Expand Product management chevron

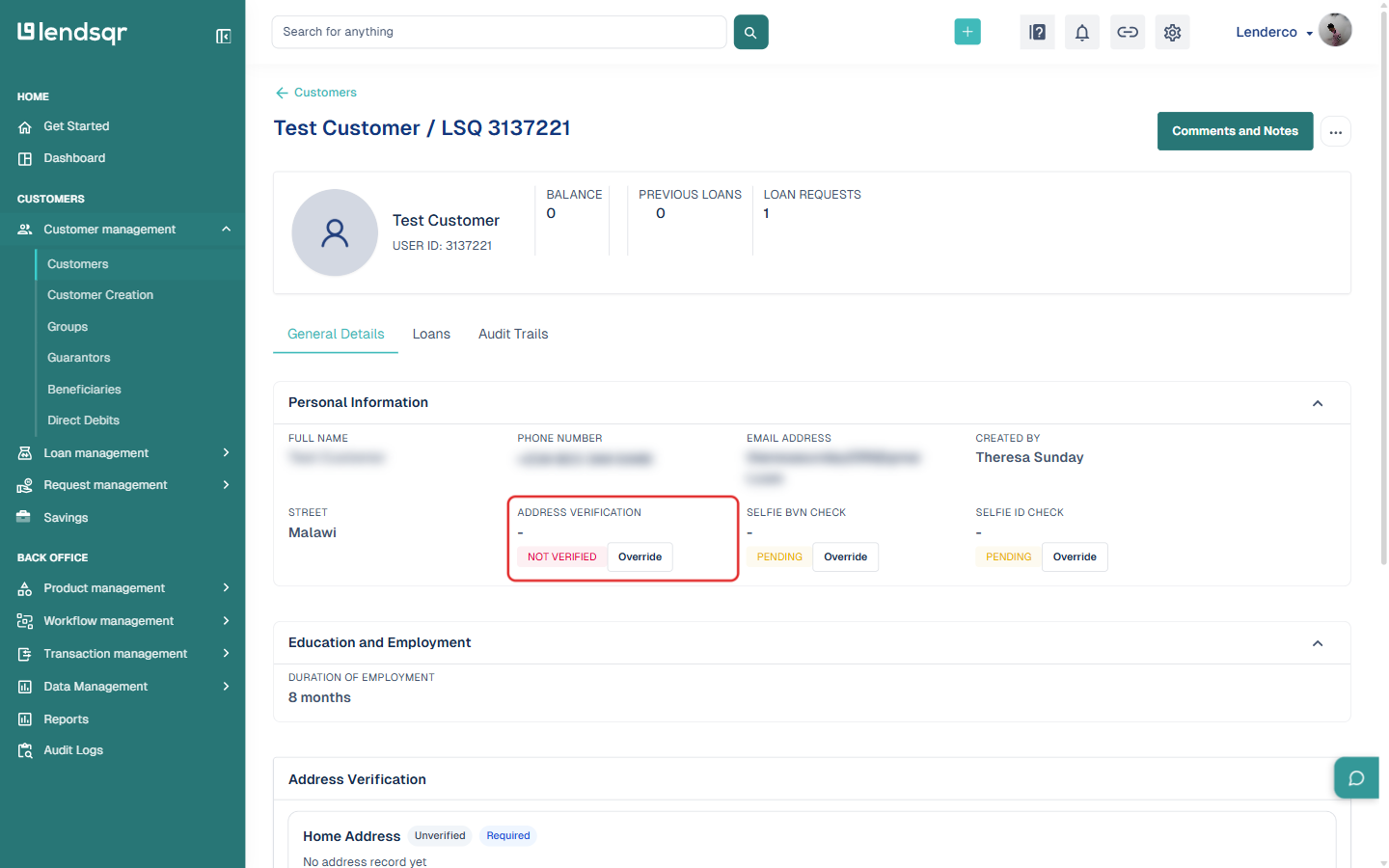pyautogui.click(x=227, y=588)
